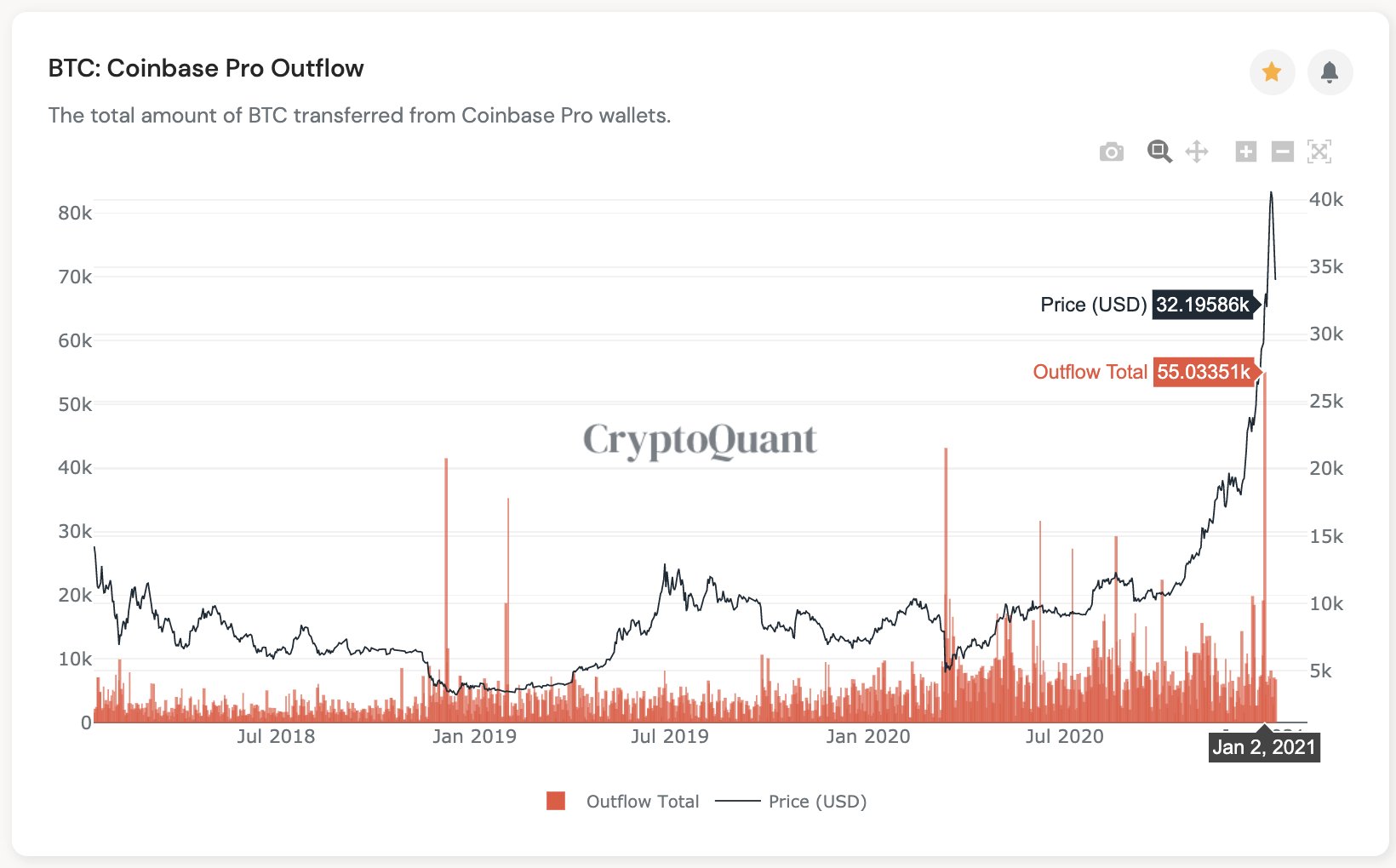Click the Jul 2019 x-axis label
This screenshot has width=1396, height=868.
click(x=670, y=737)
